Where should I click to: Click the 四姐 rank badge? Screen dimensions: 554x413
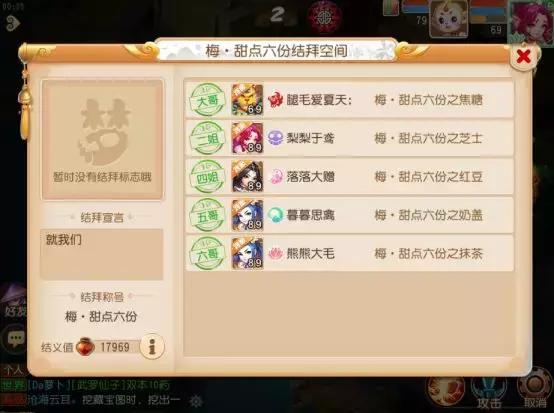tap(207, 177)
